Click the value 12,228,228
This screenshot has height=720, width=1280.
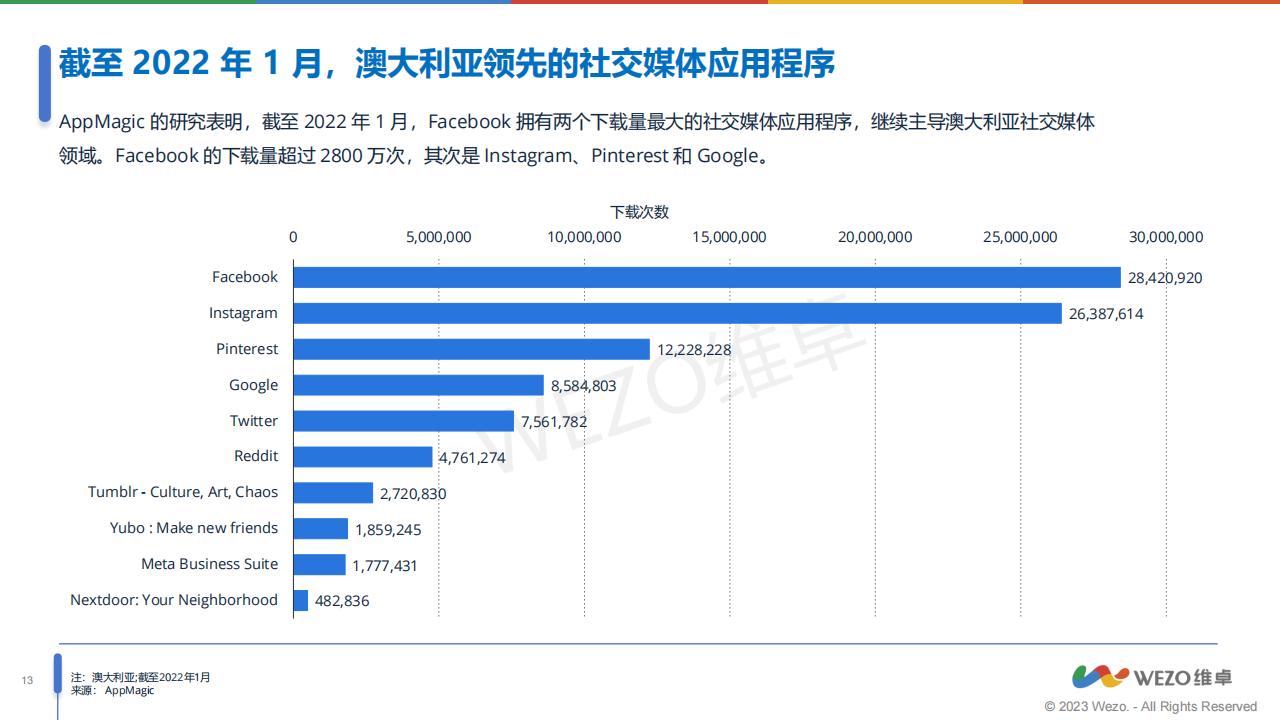tap(694, 350)
